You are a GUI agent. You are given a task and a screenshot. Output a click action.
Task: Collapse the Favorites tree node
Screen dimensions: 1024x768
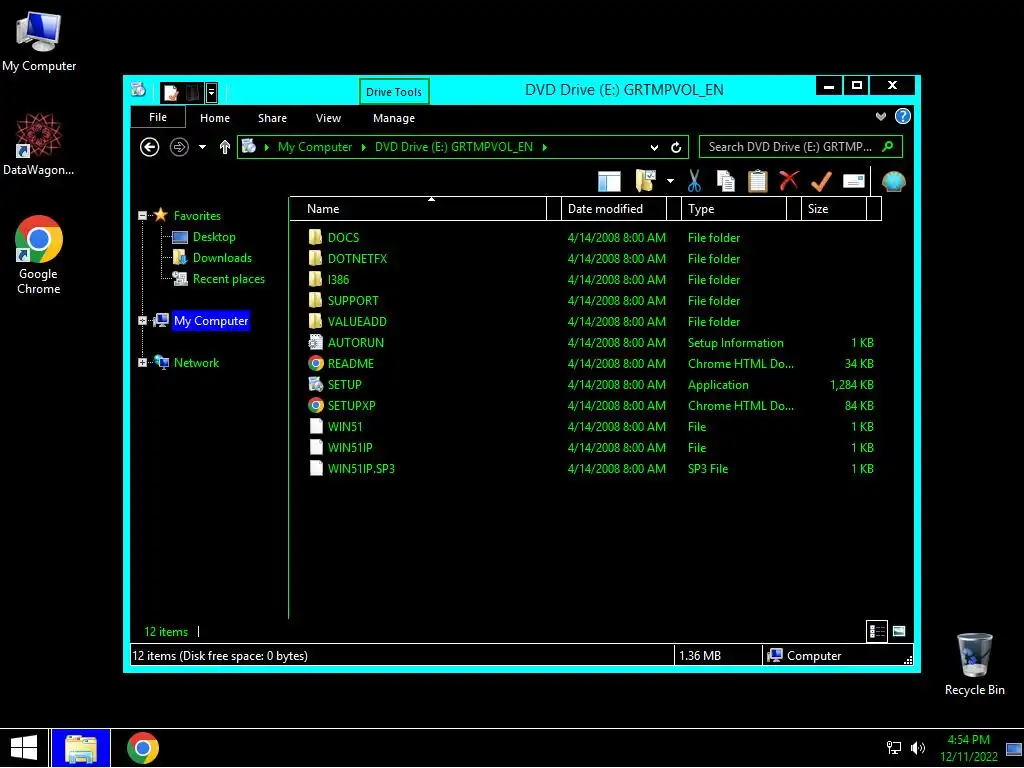[142, 216]
